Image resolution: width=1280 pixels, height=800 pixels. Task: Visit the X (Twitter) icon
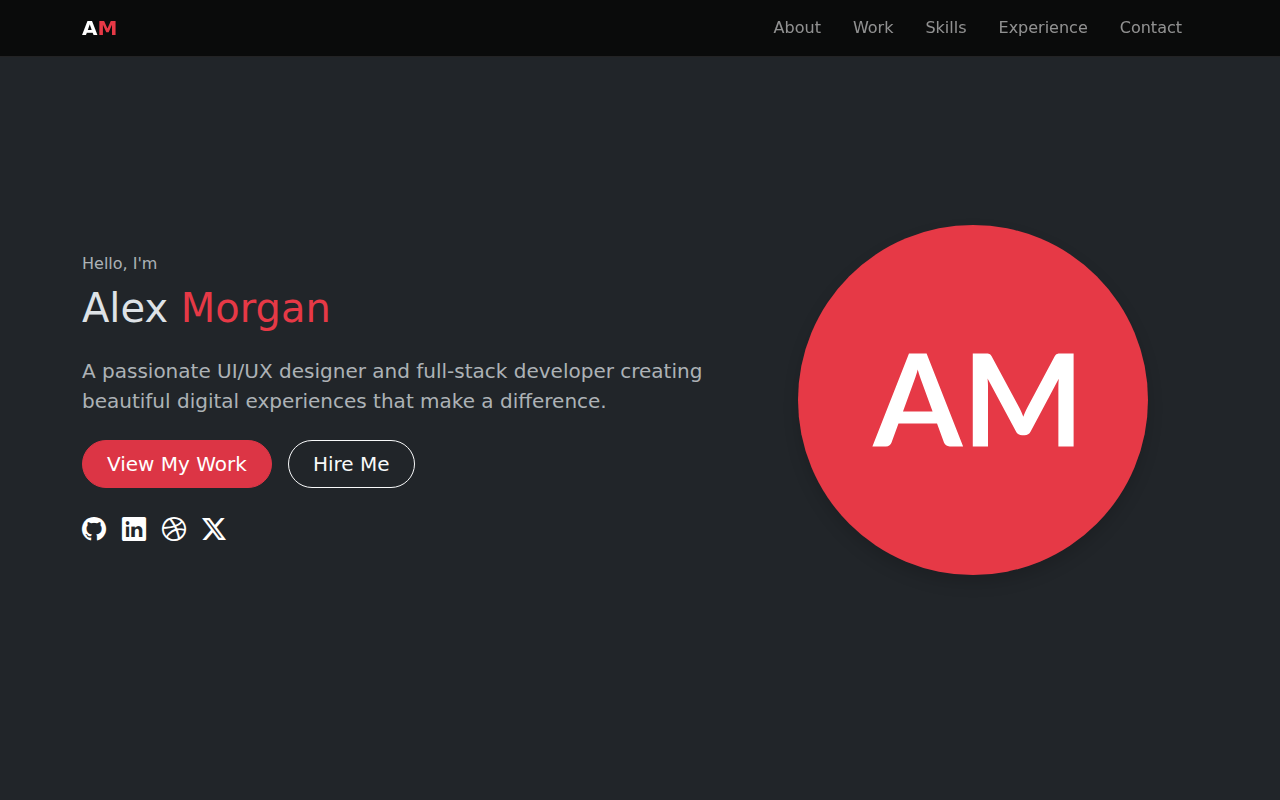pos(214,529)
